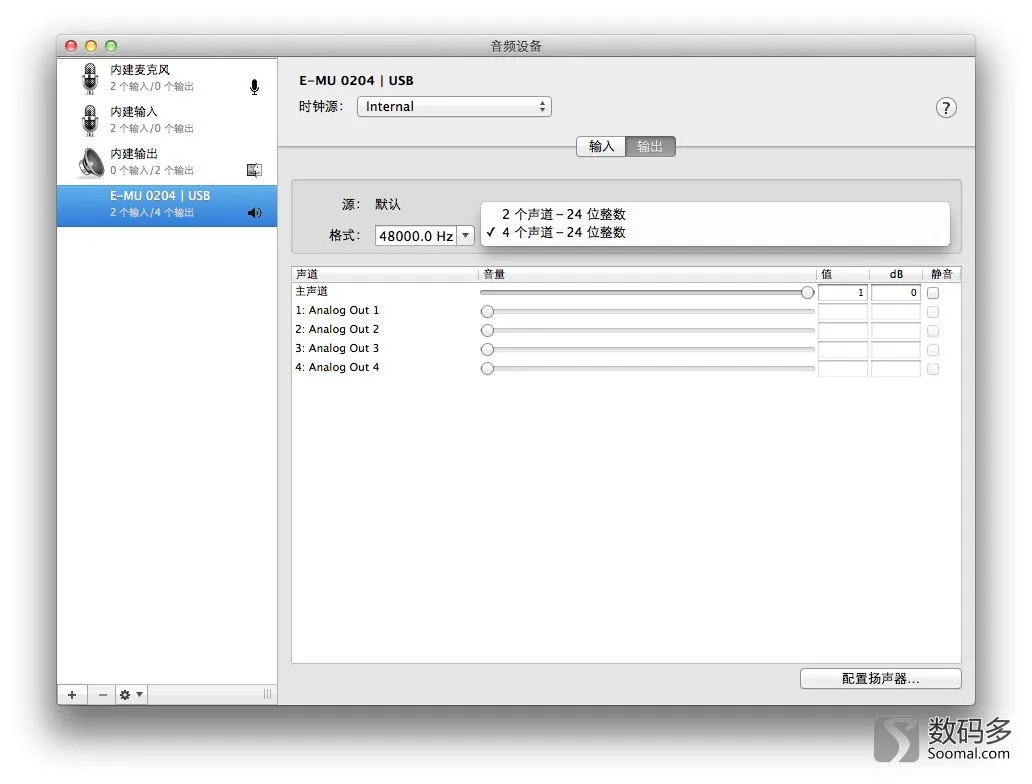Click the 4: Analog Out 4 channel label
This screenshot has width=1032, height=784.
337,367
